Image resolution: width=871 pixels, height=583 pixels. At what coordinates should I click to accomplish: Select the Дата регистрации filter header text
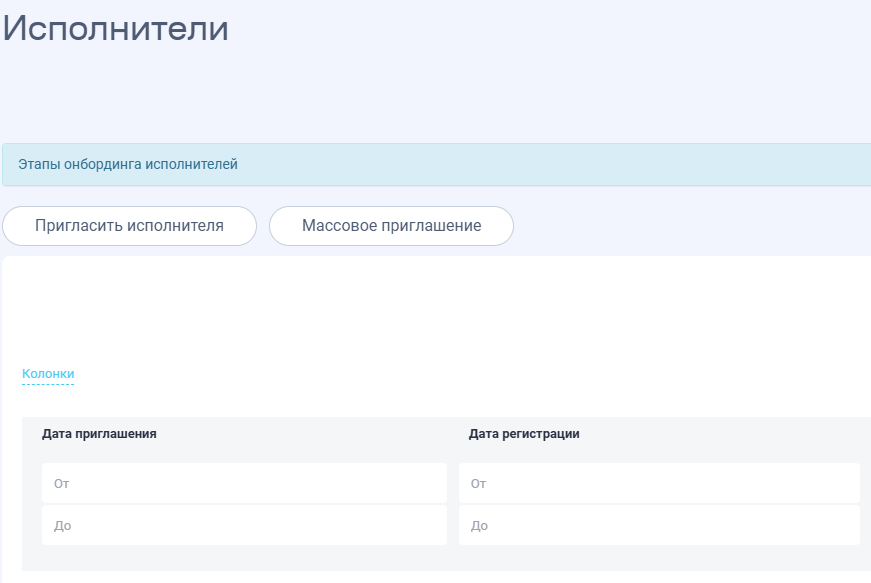click(524, 434)
